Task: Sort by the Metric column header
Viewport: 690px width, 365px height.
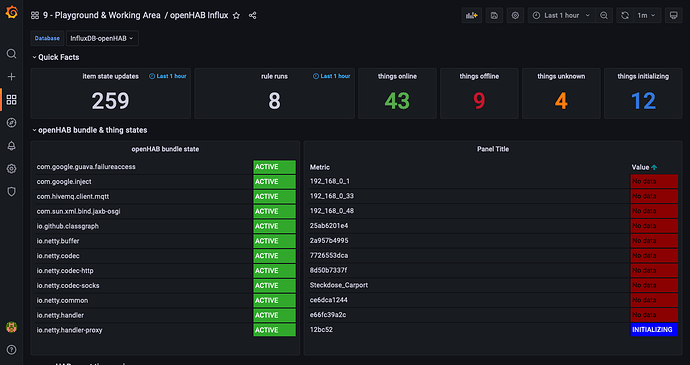Action: point(319,167)
